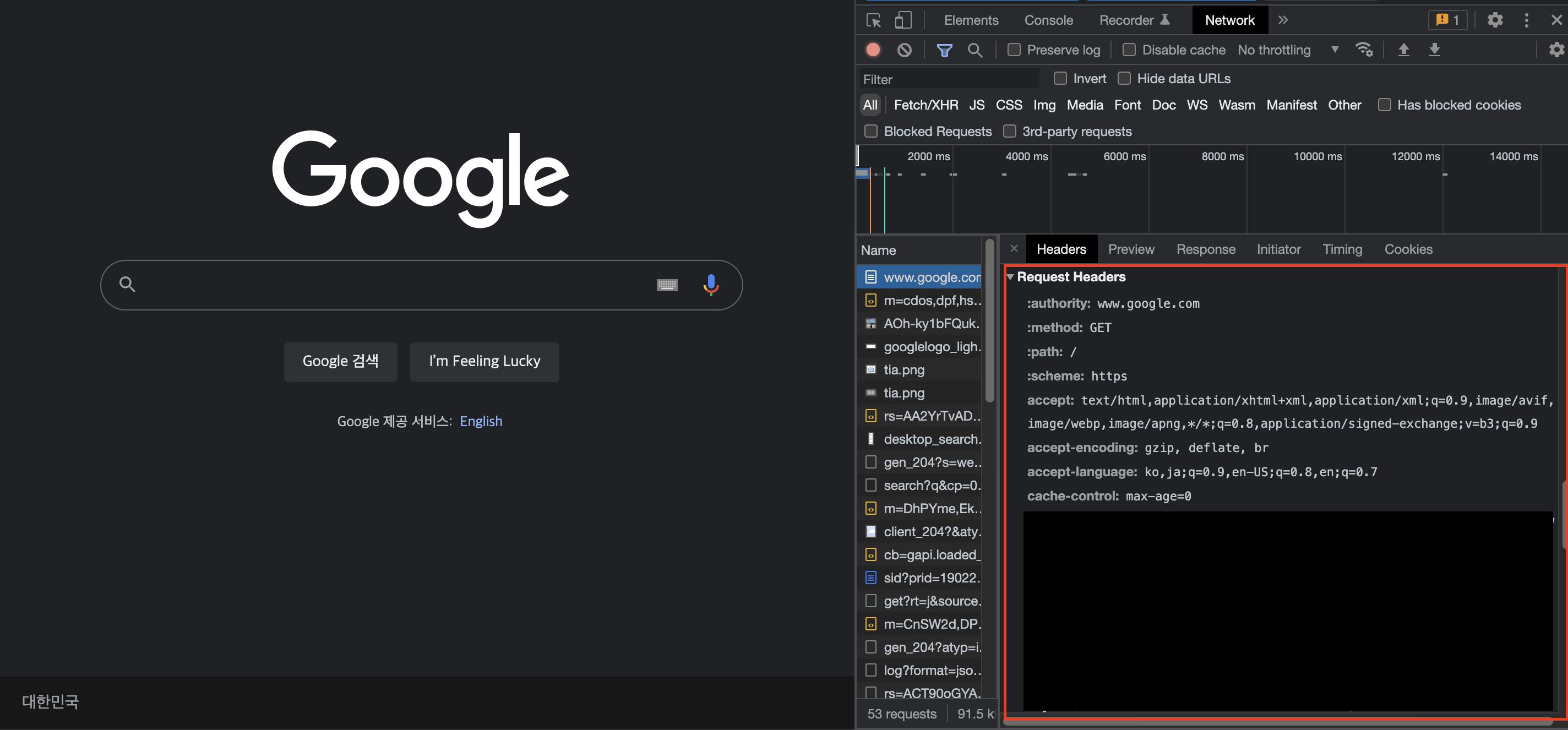Open DevTools three-dot customize menu
The image size is (1568, 730).
(1526, 20)
